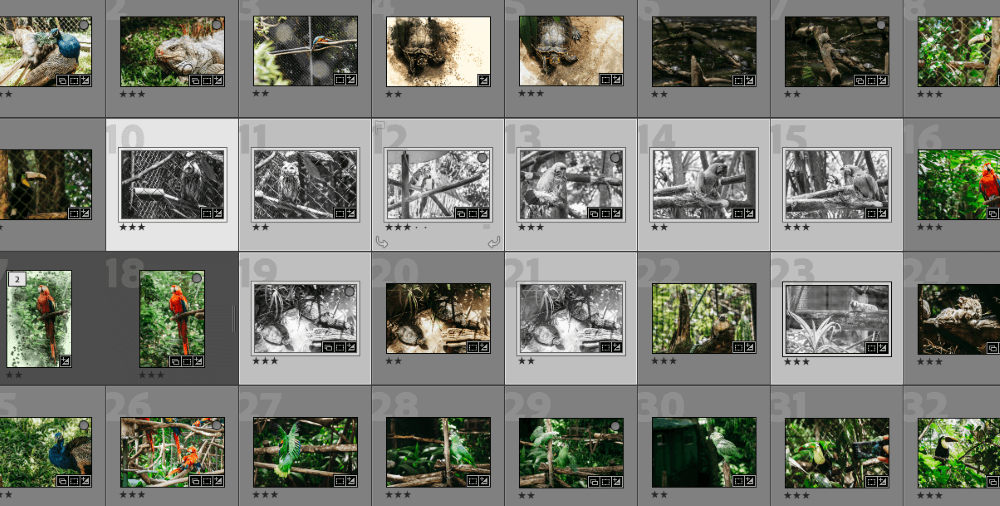The width and height of the screenshot is (1000, 506).
Task: Click the develop badge on the sepia turtle photo 4
Action: coord(483,80)
